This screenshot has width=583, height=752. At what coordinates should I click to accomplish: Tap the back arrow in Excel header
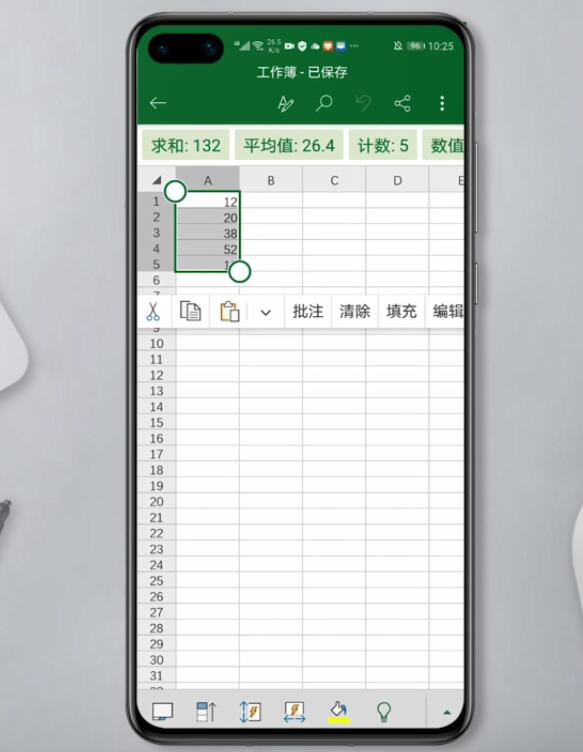pos(158,103)
